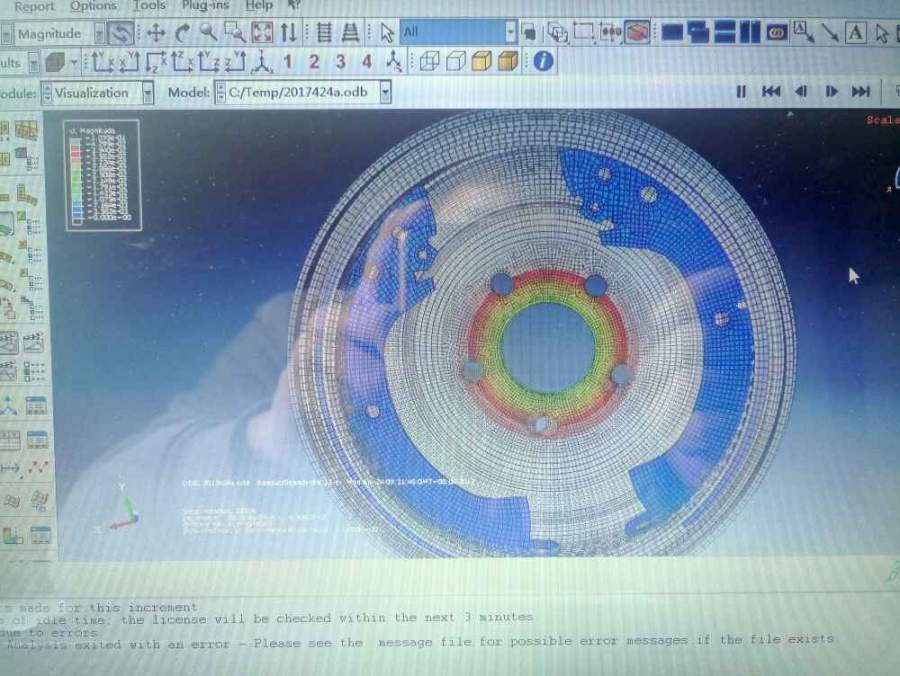Screen dimensions: 900x676
Task: Click the Plot Contours on Deformed Shape icon
Action: coord(8,224)
